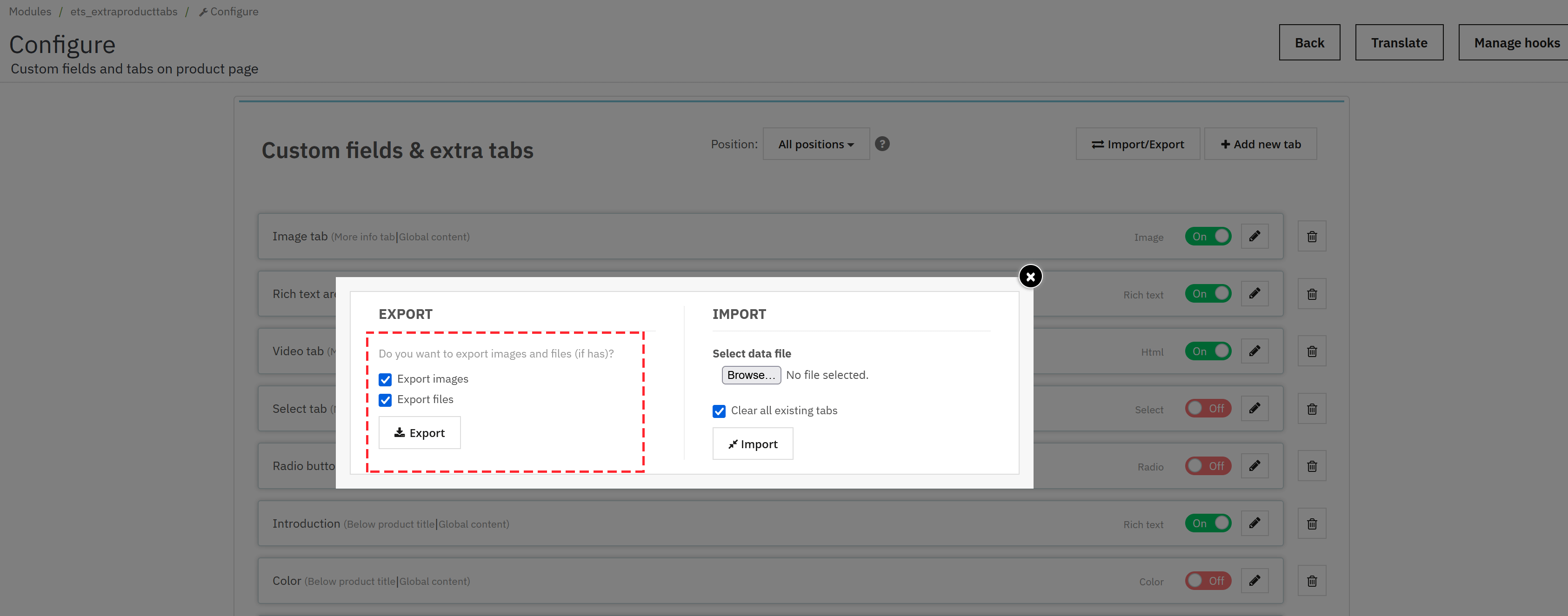This screenshot has height=616, width=1568.
Task: Toggle the Introduction row On switch
Action: 1208,523
